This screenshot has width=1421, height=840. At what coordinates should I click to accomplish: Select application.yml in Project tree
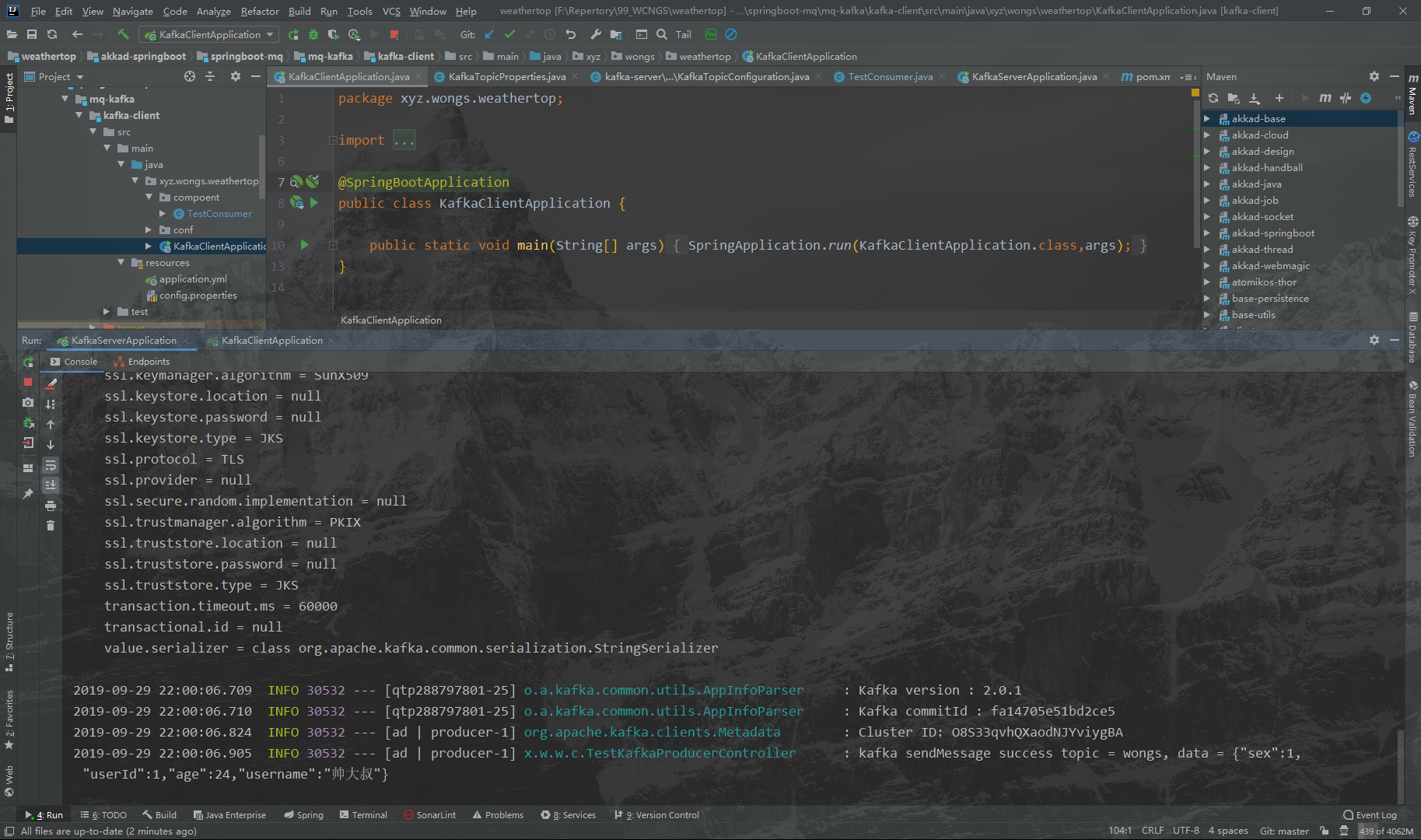click(193, 278)
